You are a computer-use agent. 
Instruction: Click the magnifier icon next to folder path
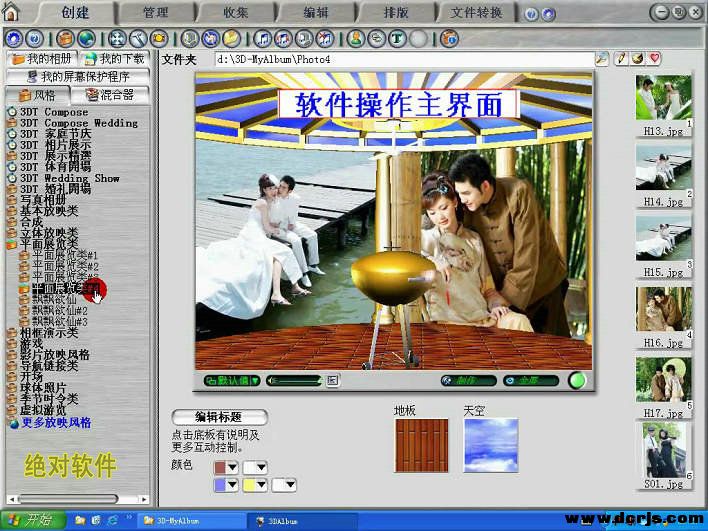[602, 59]
